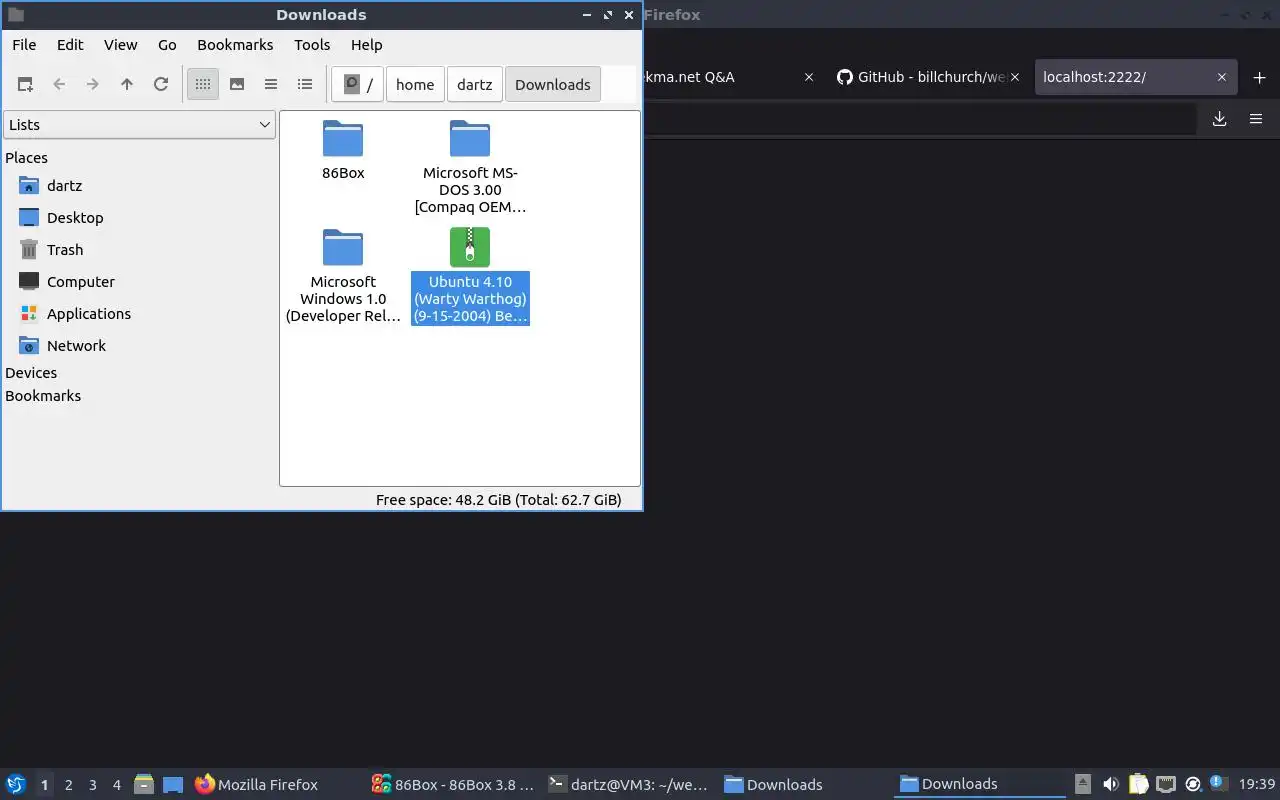Go forward in folder history
This screenshot has height=800, width=1280.
(x=93, y=85)
